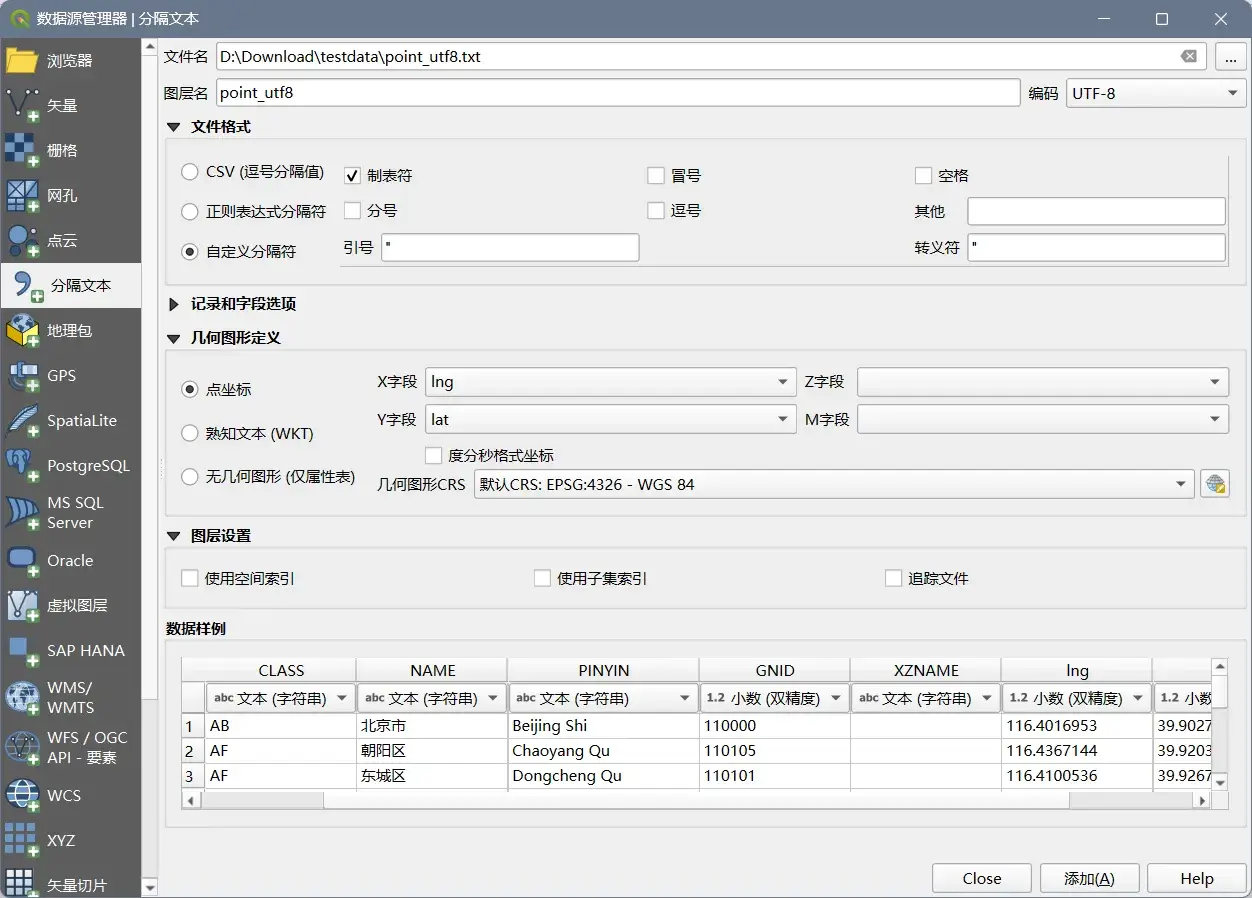Open the 浏览器 browser folder icon

[22, 60]
